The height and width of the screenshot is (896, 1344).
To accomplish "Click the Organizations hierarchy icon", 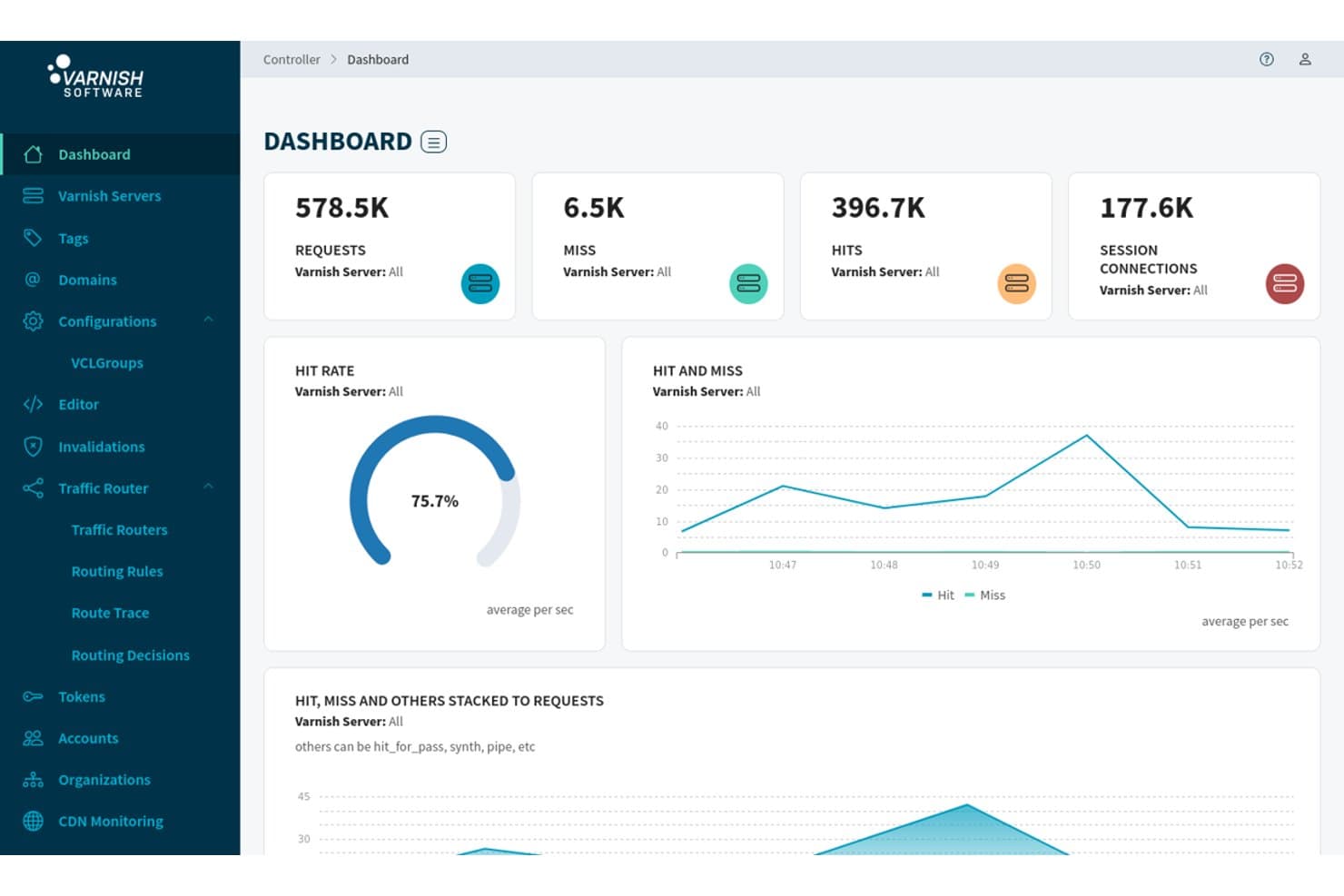I will (x=34, y=780).
